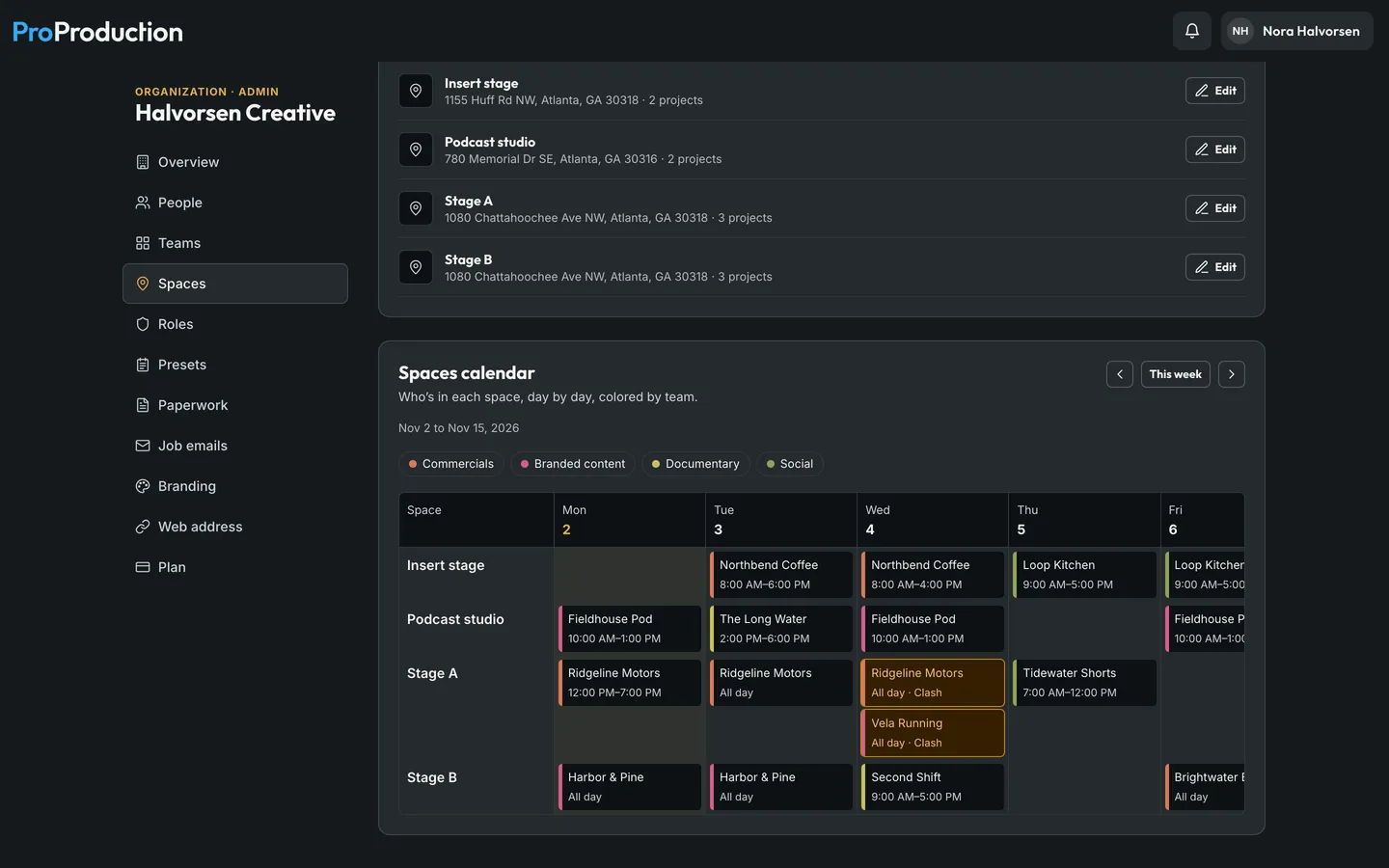Click the Branding palette icon in sidebar
Image resolution: width=1389 pixels, height=868 pixels.
coord(143,486)
